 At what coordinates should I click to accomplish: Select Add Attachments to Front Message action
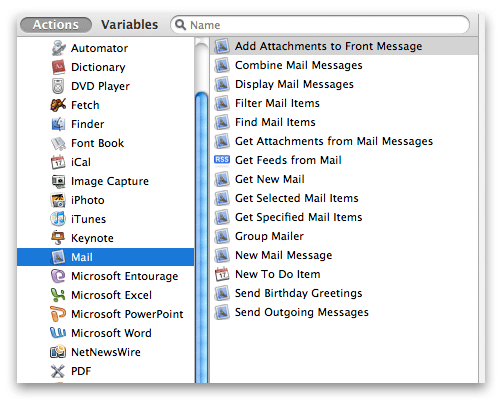[344, 46]
